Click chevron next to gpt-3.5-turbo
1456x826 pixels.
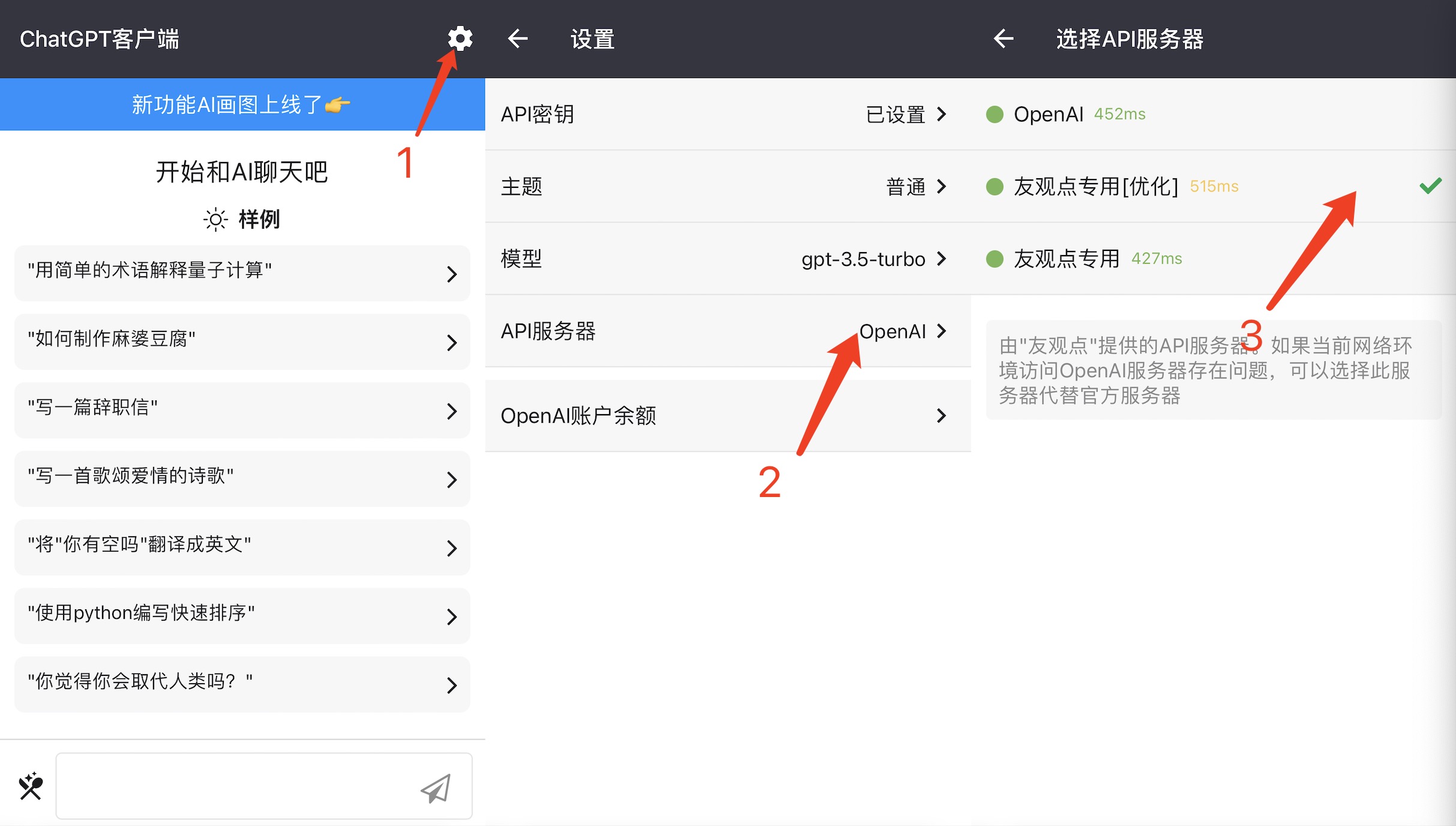tap(942, 259)
